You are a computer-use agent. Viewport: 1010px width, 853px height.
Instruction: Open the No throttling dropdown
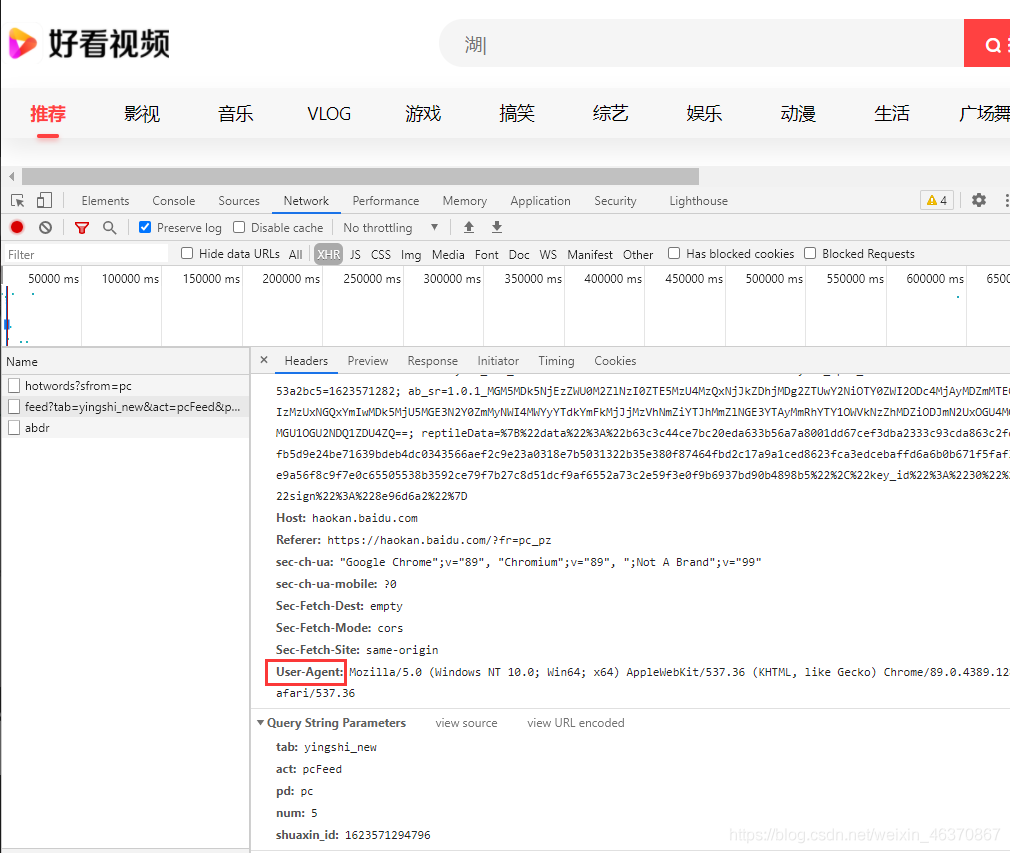(x=390, y=227)
